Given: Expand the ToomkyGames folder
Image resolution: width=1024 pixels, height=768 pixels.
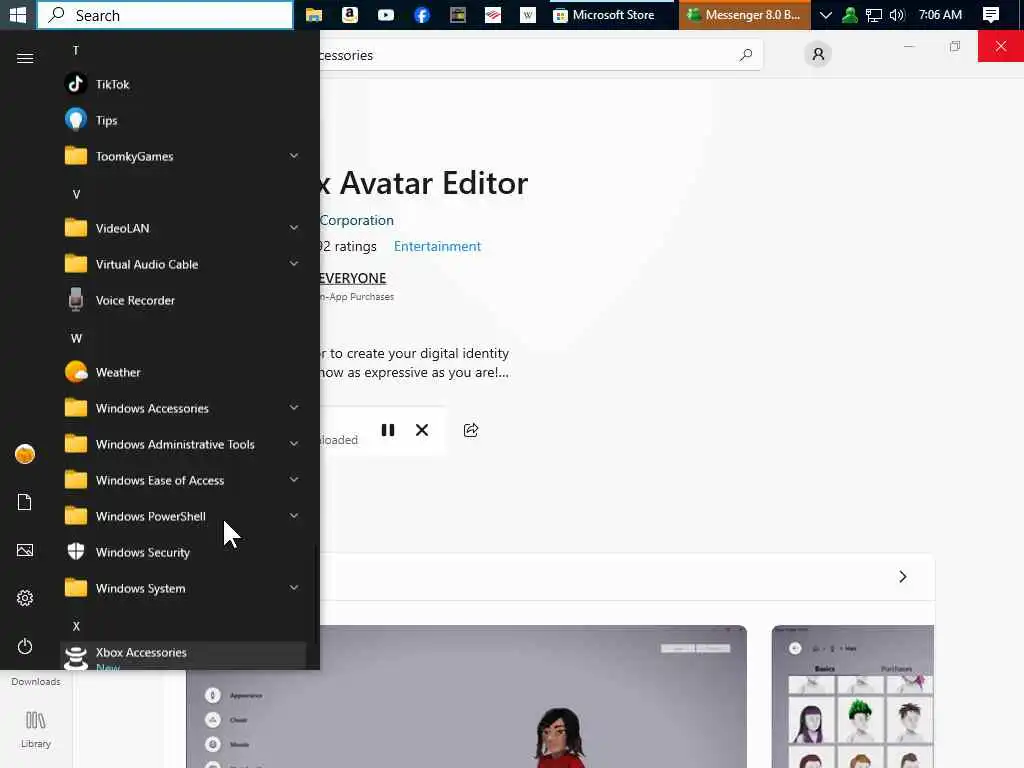Looking at the screenshot, I should (x=183, y=156).
